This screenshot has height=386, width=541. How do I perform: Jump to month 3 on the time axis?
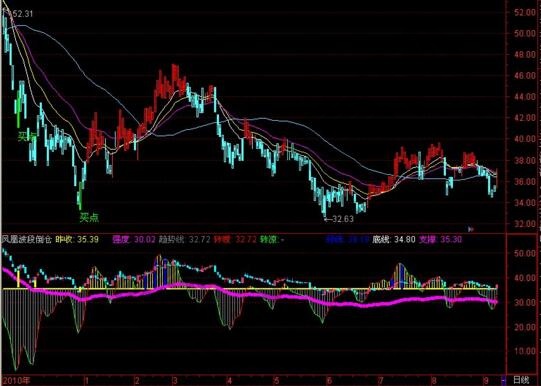click(175, 381)
